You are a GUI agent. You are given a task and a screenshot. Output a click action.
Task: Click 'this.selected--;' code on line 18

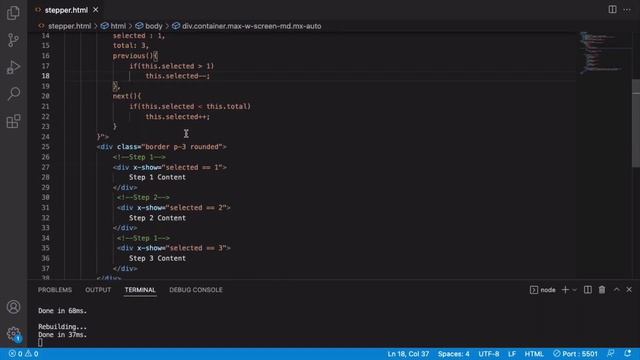click(x=178, y=76)
